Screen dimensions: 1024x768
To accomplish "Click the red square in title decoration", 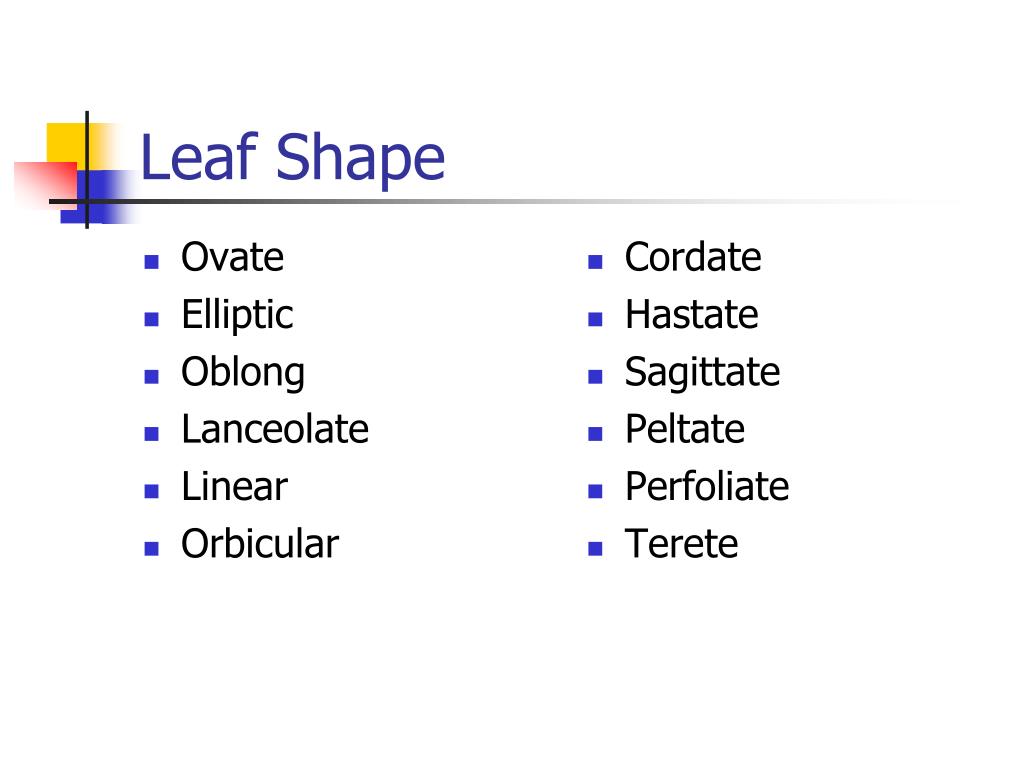I will click(x=46, y=185).
